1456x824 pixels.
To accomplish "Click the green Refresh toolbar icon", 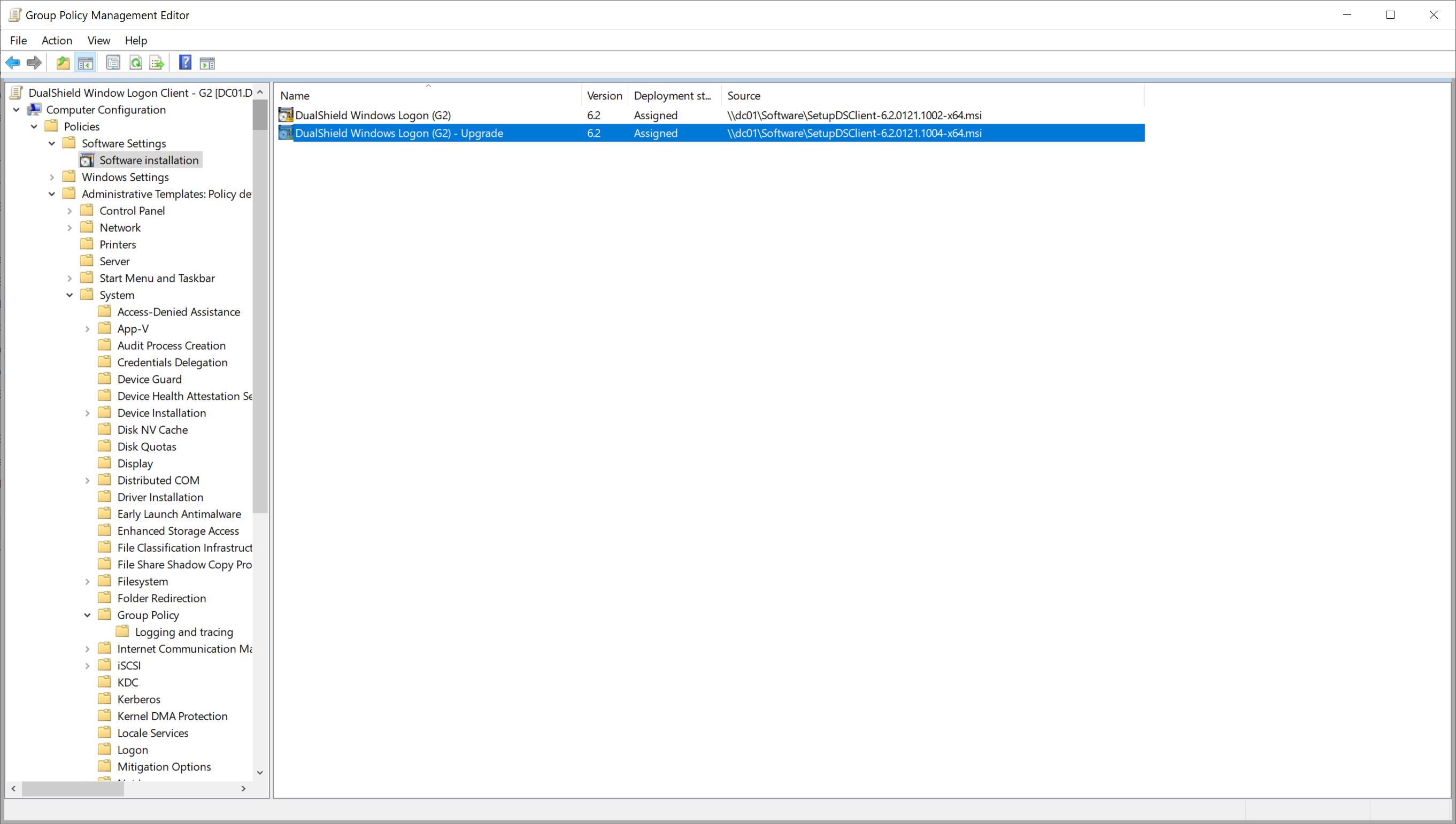I will point(136,63).
